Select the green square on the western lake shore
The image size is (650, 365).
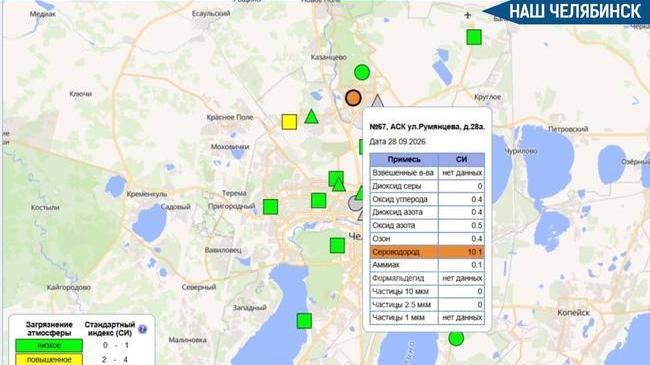click(x=304, y=321)
